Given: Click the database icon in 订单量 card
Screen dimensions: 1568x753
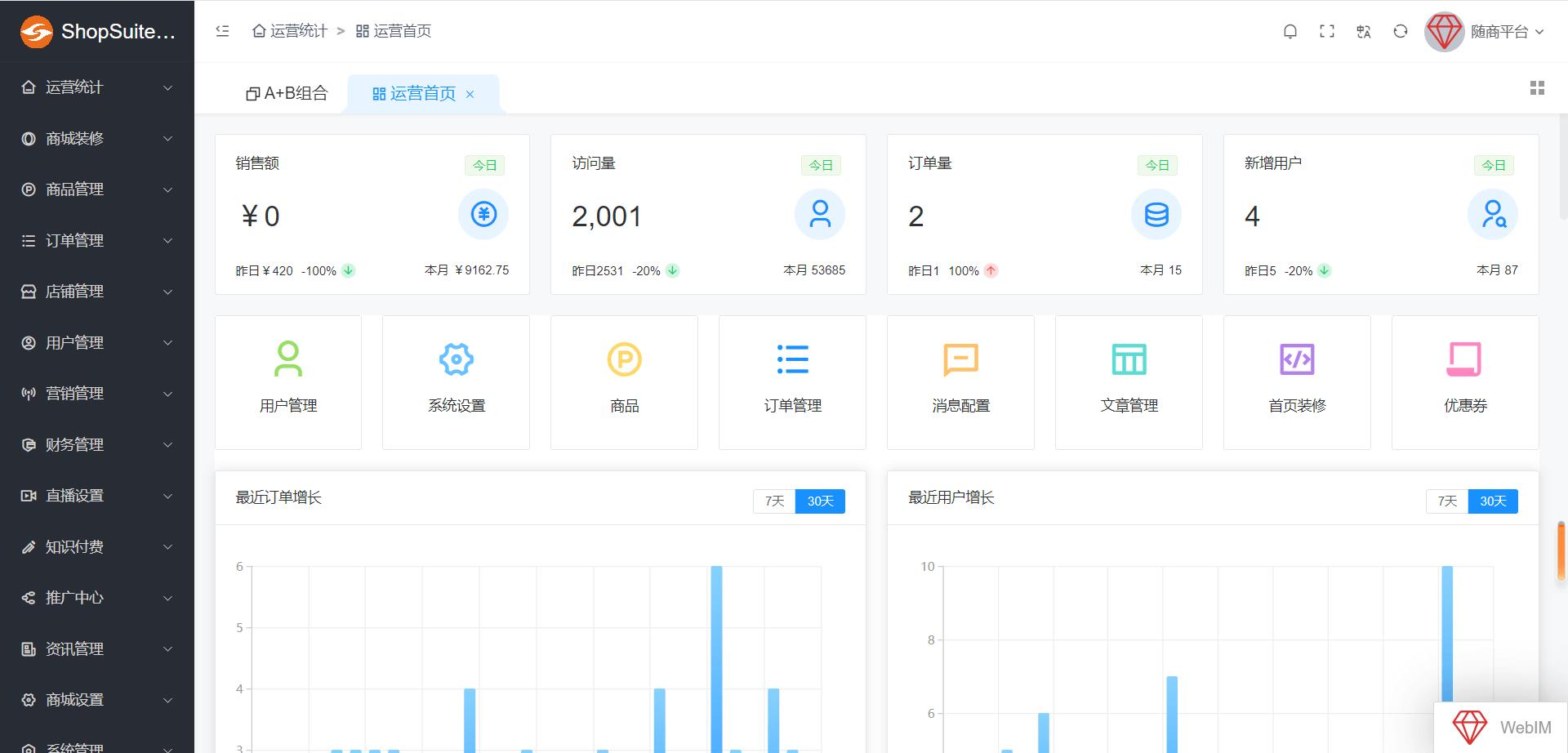Looking at the screenshot, I should point(1156,214).
